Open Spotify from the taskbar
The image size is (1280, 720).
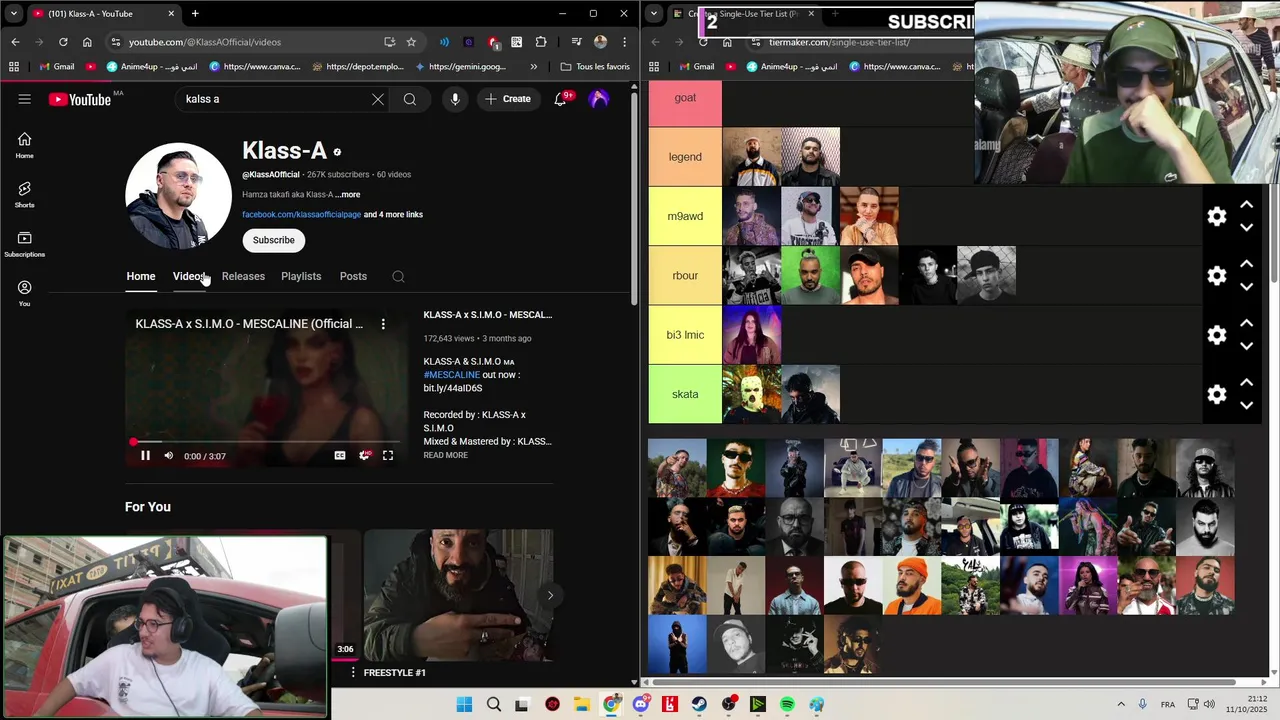[787, 705]
